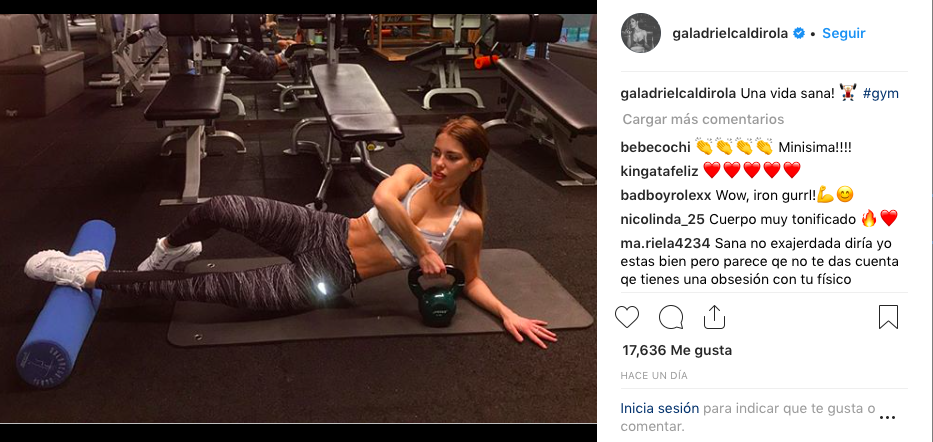Open bebecochi commenter profile
Viewport: 933px width, 442px height.
coord(656,146)
